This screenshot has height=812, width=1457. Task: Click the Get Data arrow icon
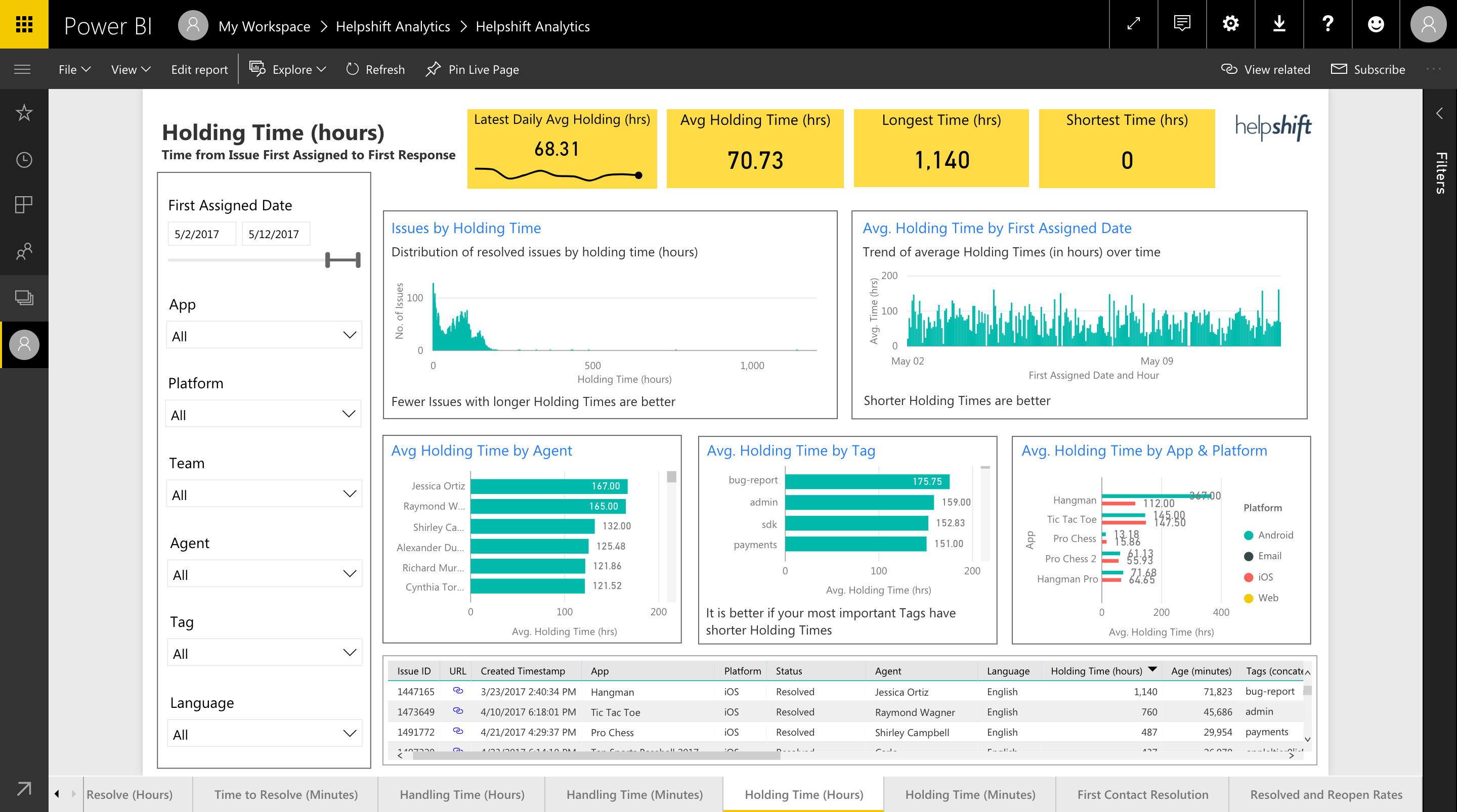[x=24, y=789]
